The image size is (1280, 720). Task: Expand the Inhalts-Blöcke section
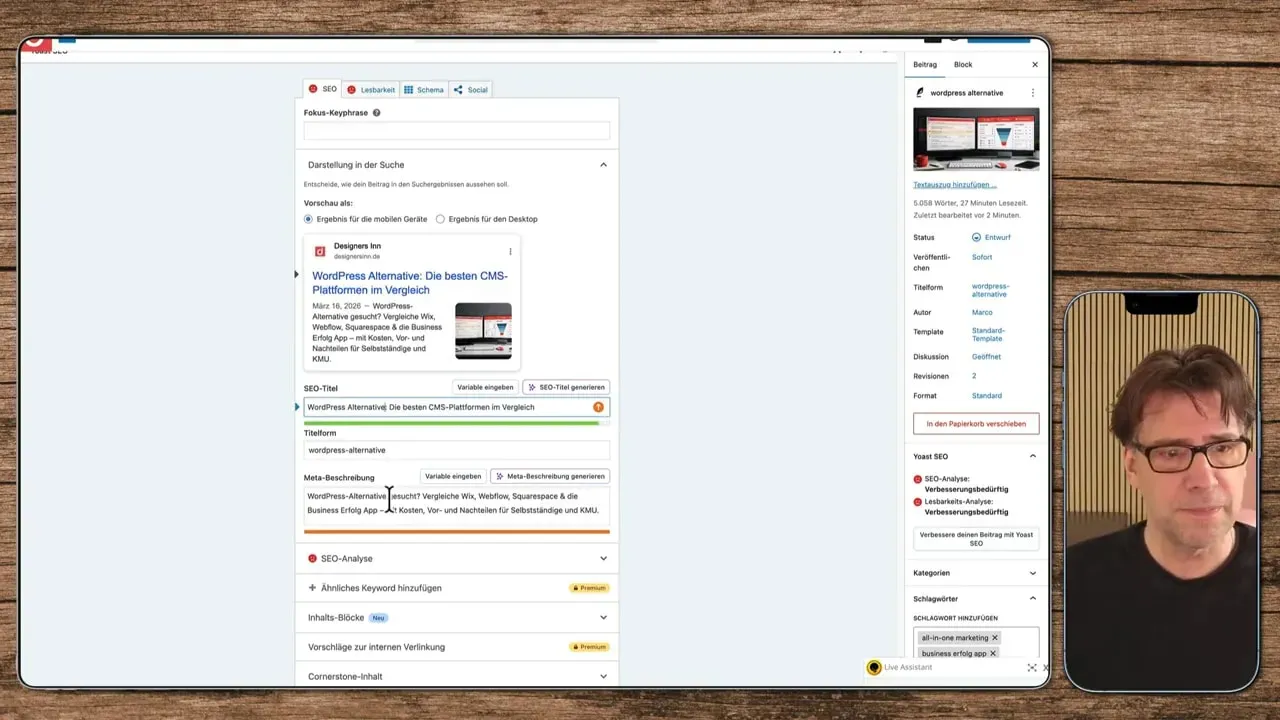tap(603, 617)
